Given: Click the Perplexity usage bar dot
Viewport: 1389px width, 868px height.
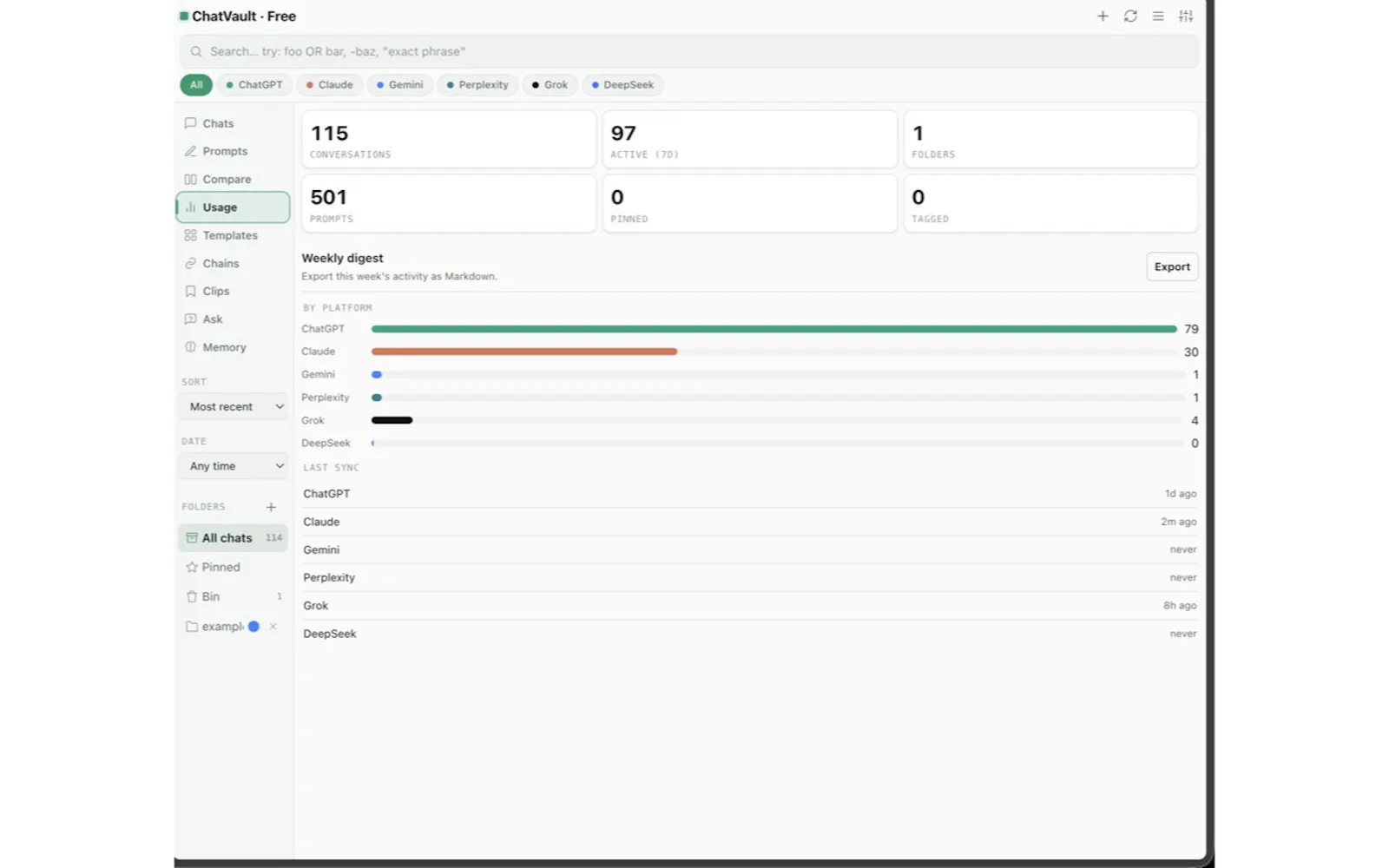Looking at the screenshot, I should coord(377,398).
